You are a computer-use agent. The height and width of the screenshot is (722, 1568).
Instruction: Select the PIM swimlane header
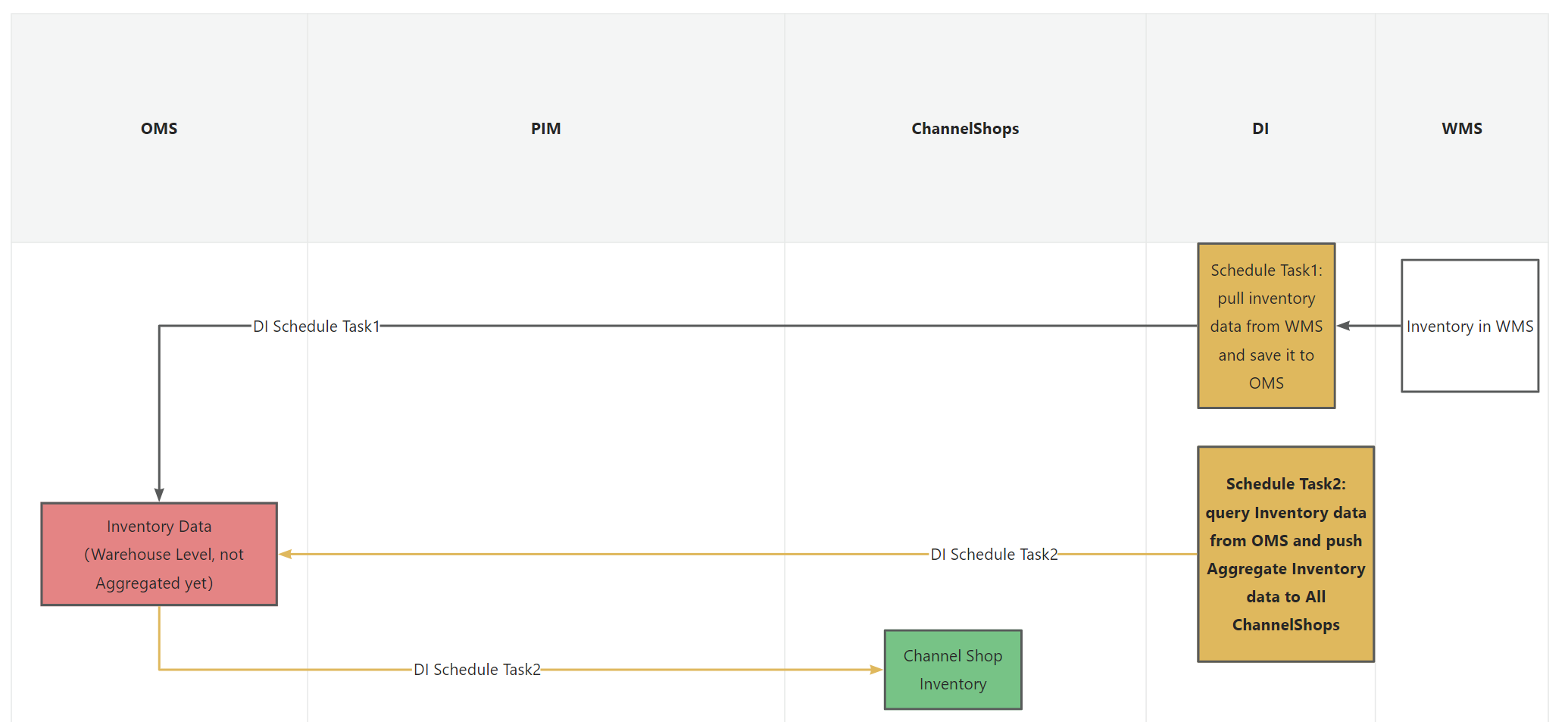click(545, 129)
